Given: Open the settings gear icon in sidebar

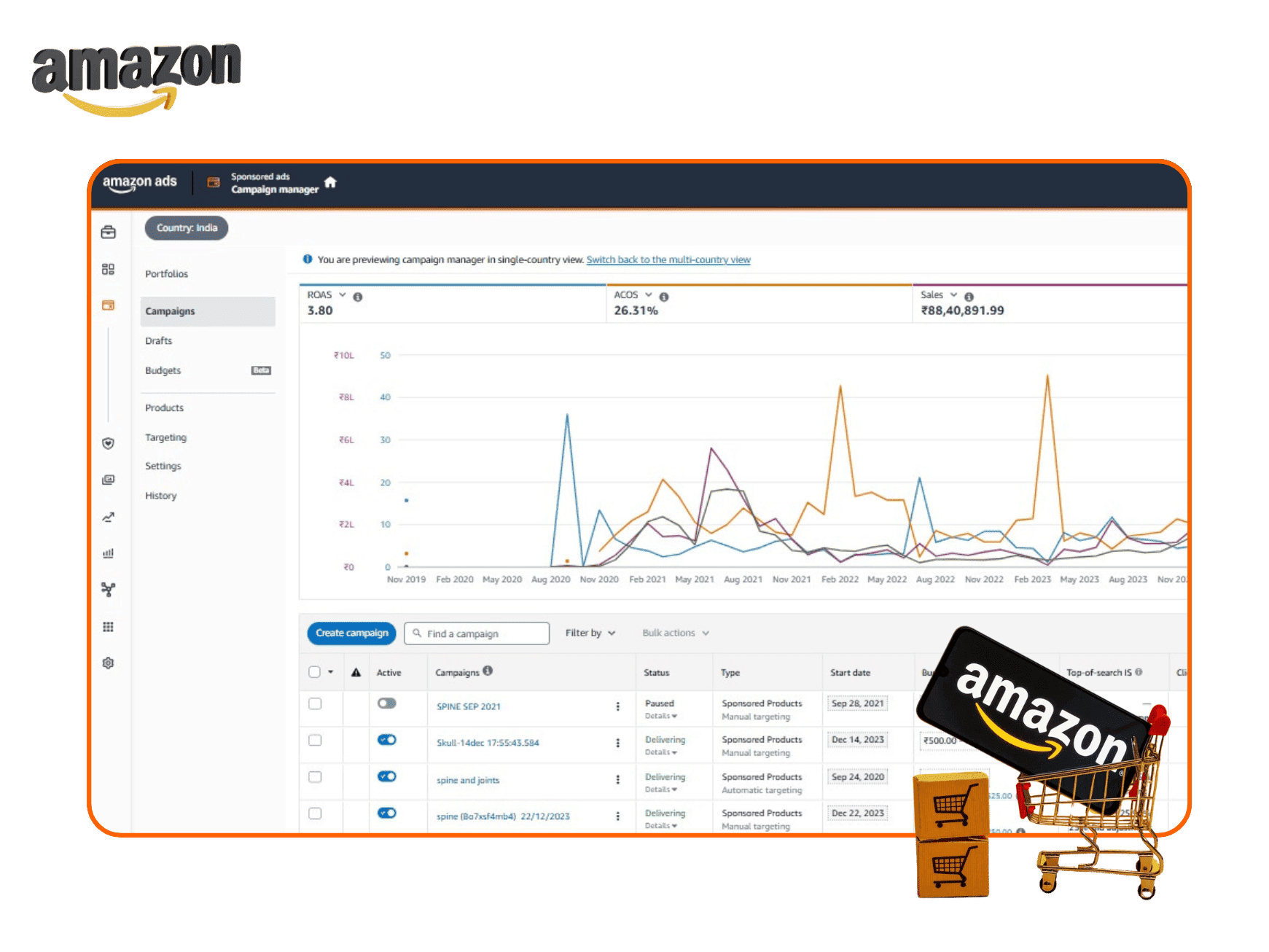Looking at the screenshot, I should (109, 663).
